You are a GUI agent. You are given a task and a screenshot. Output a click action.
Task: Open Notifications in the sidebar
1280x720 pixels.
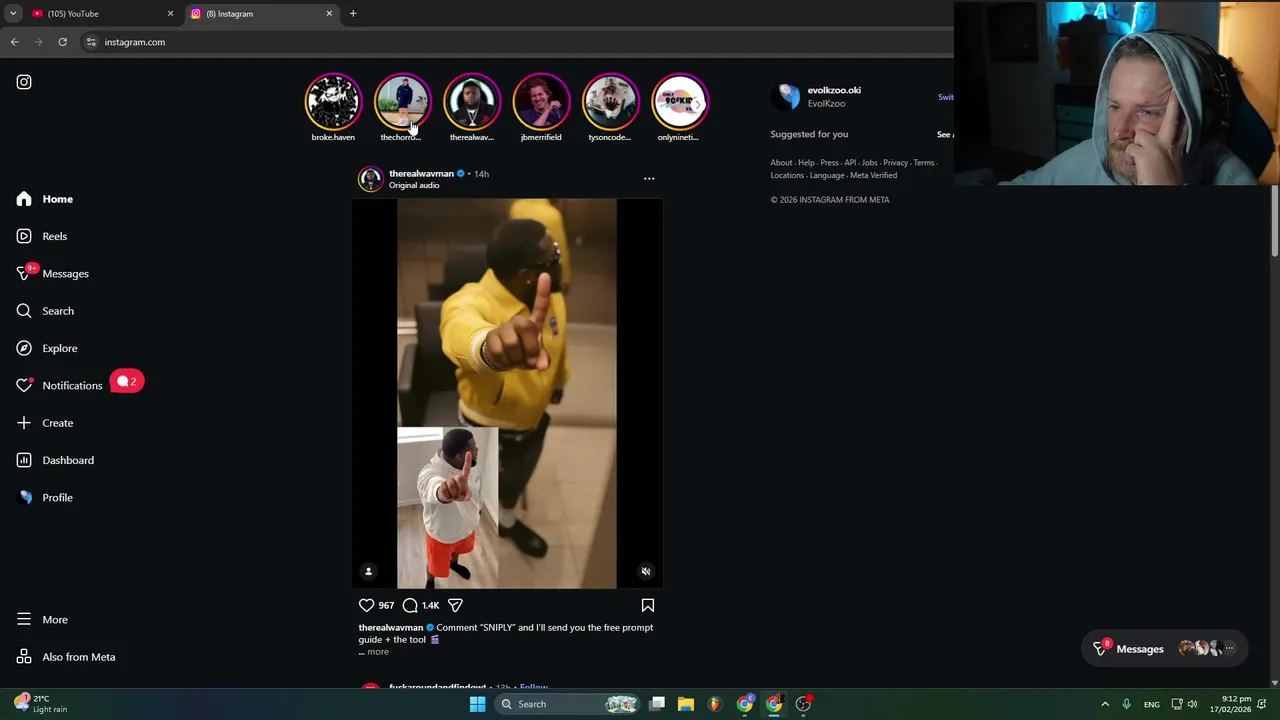tap(60, 385)
